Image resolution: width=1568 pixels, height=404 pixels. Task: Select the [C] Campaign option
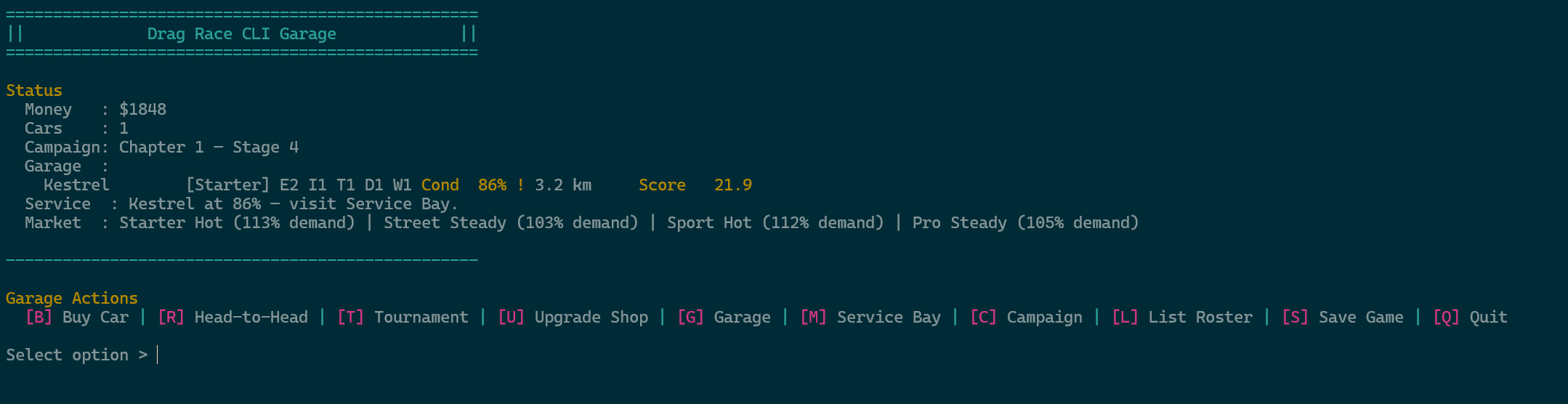coord(1026,318)
